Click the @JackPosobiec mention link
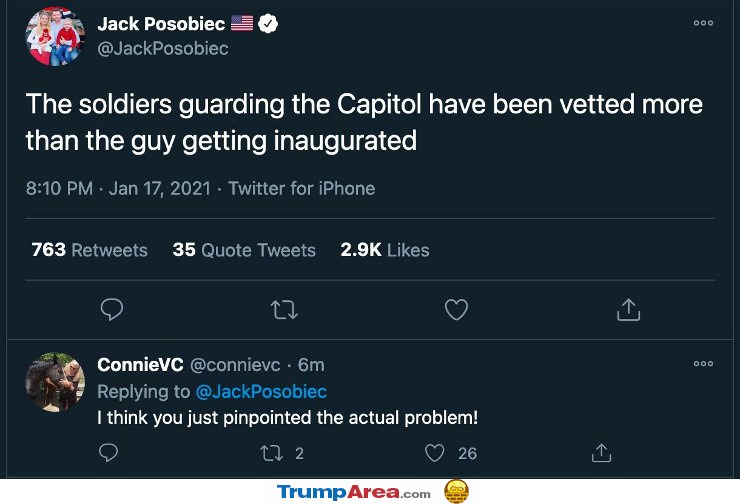 pyautogui.click(x=261, y=392)
